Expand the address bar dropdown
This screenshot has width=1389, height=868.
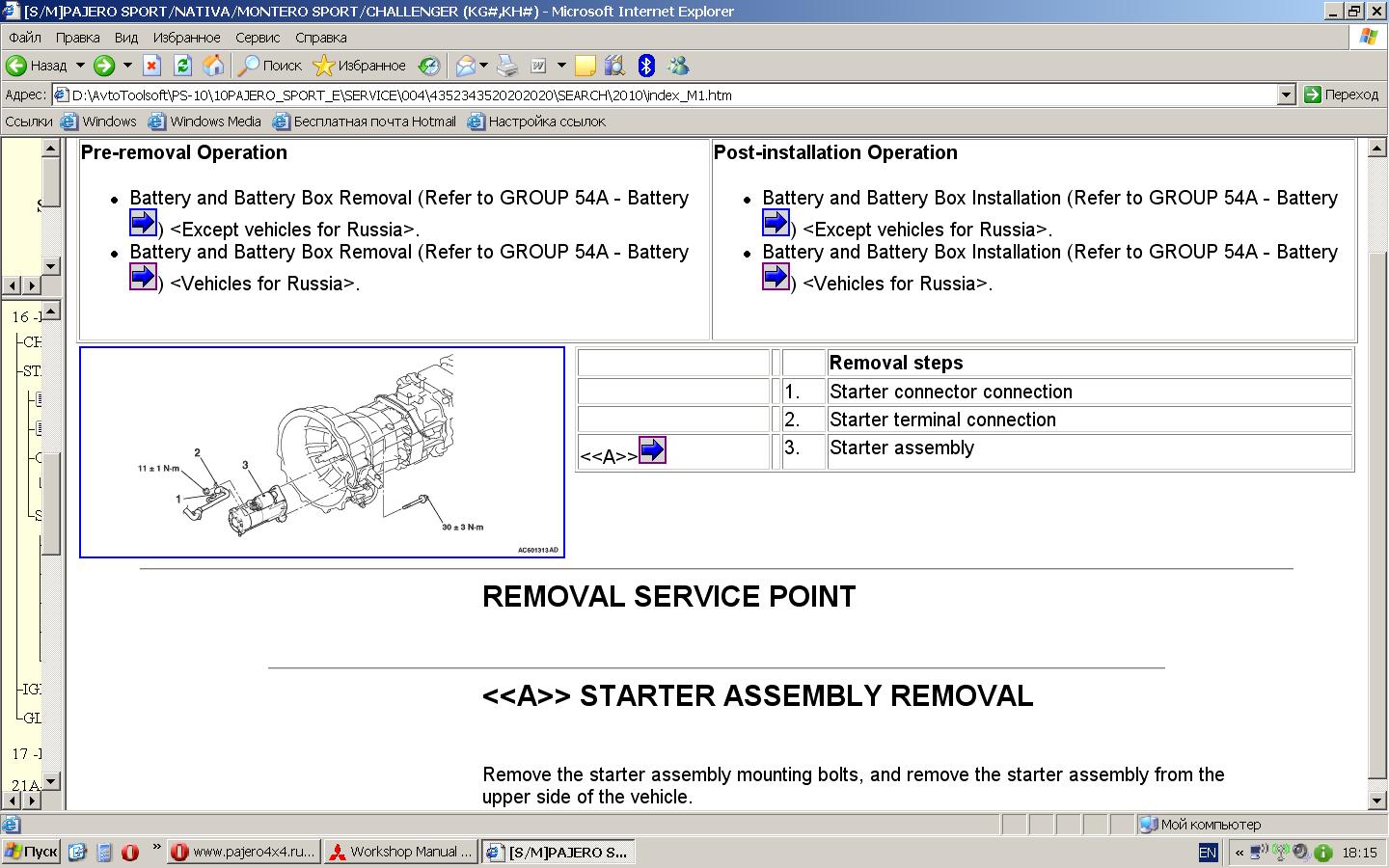[x=1286, y=95]
